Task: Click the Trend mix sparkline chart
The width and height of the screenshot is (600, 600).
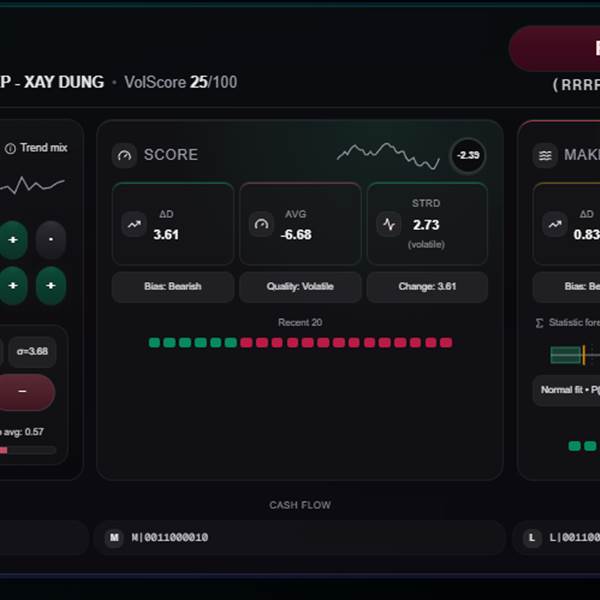Action: (32, 185)
